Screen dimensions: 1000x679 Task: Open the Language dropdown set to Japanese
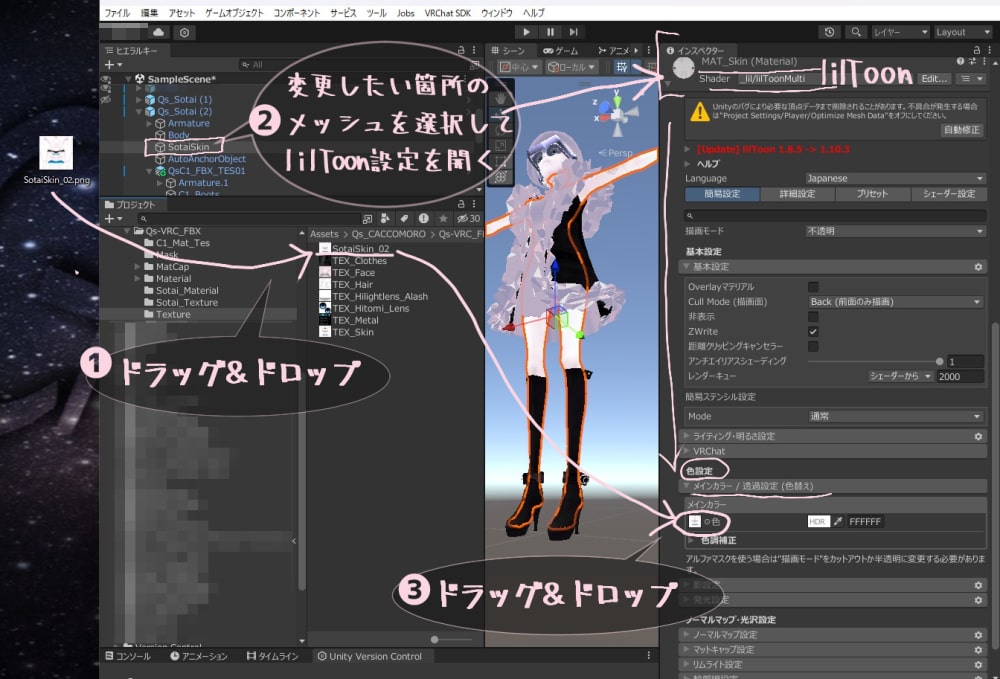(x=895, y=179)
